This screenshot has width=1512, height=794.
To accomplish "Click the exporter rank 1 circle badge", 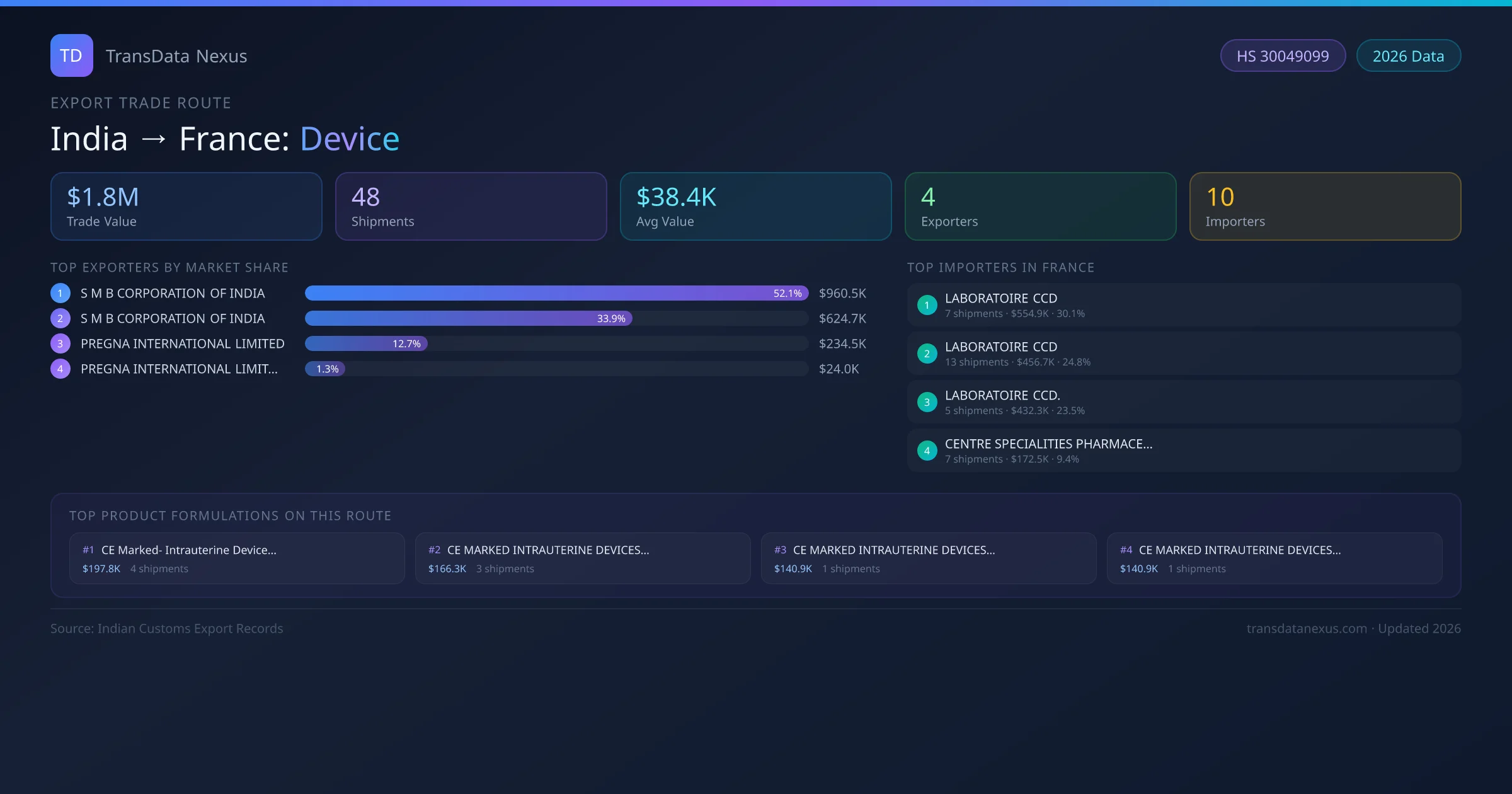I will tap(60, 293).
